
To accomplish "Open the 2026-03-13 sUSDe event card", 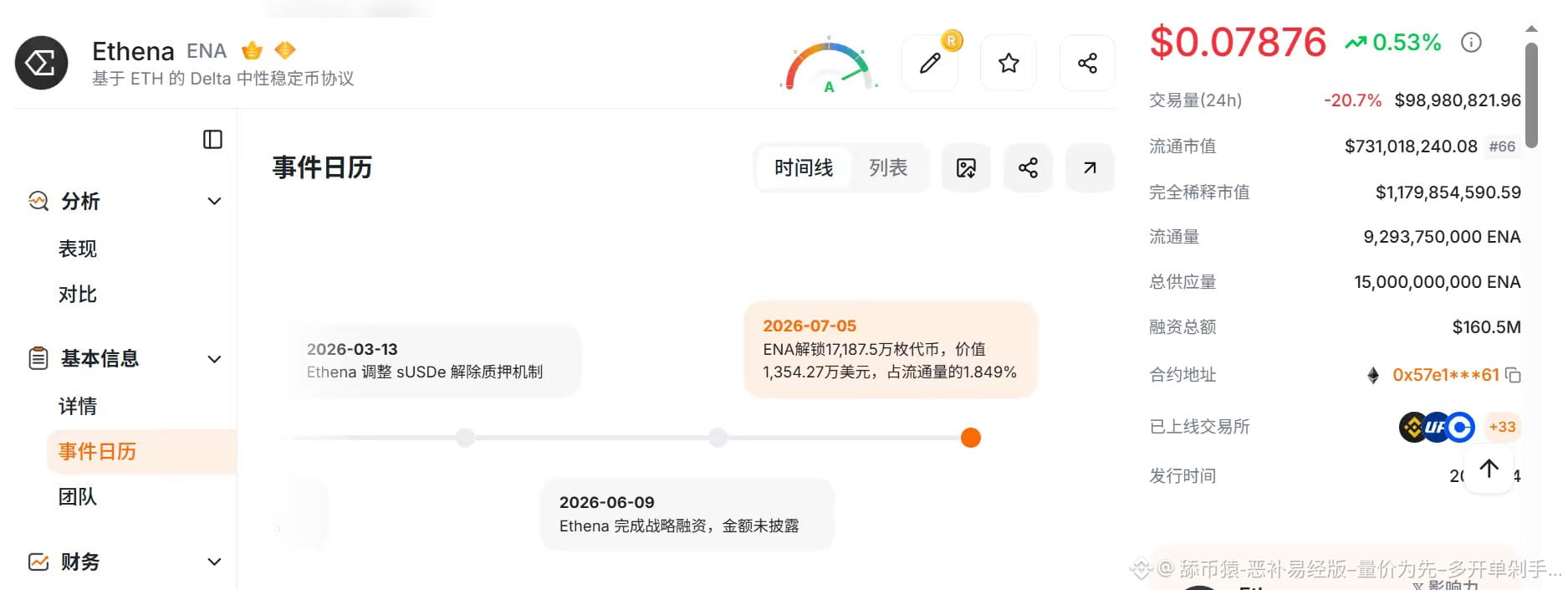I will click(x=435, y=361).
